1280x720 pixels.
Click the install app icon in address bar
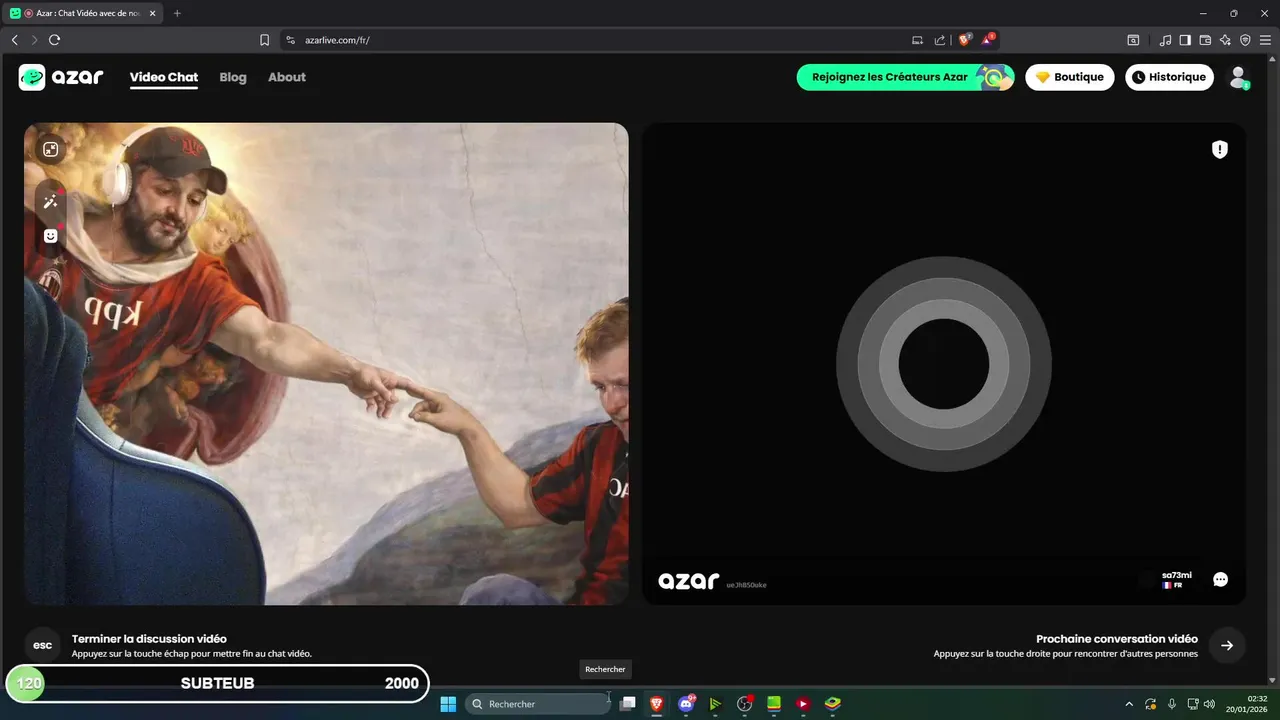click(918, 40)
